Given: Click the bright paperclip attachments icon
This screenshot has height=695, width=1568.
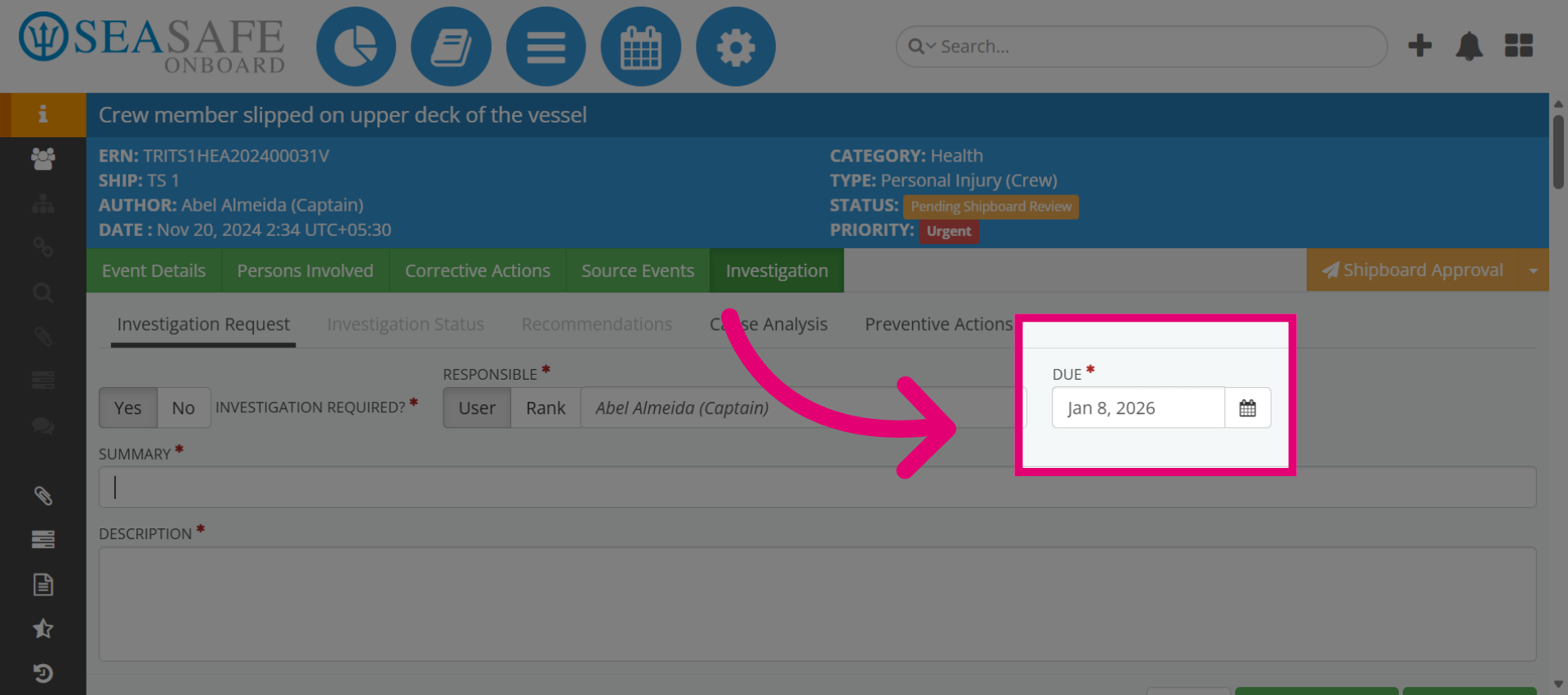Looking at the screenshot, I should pos(43,496).
